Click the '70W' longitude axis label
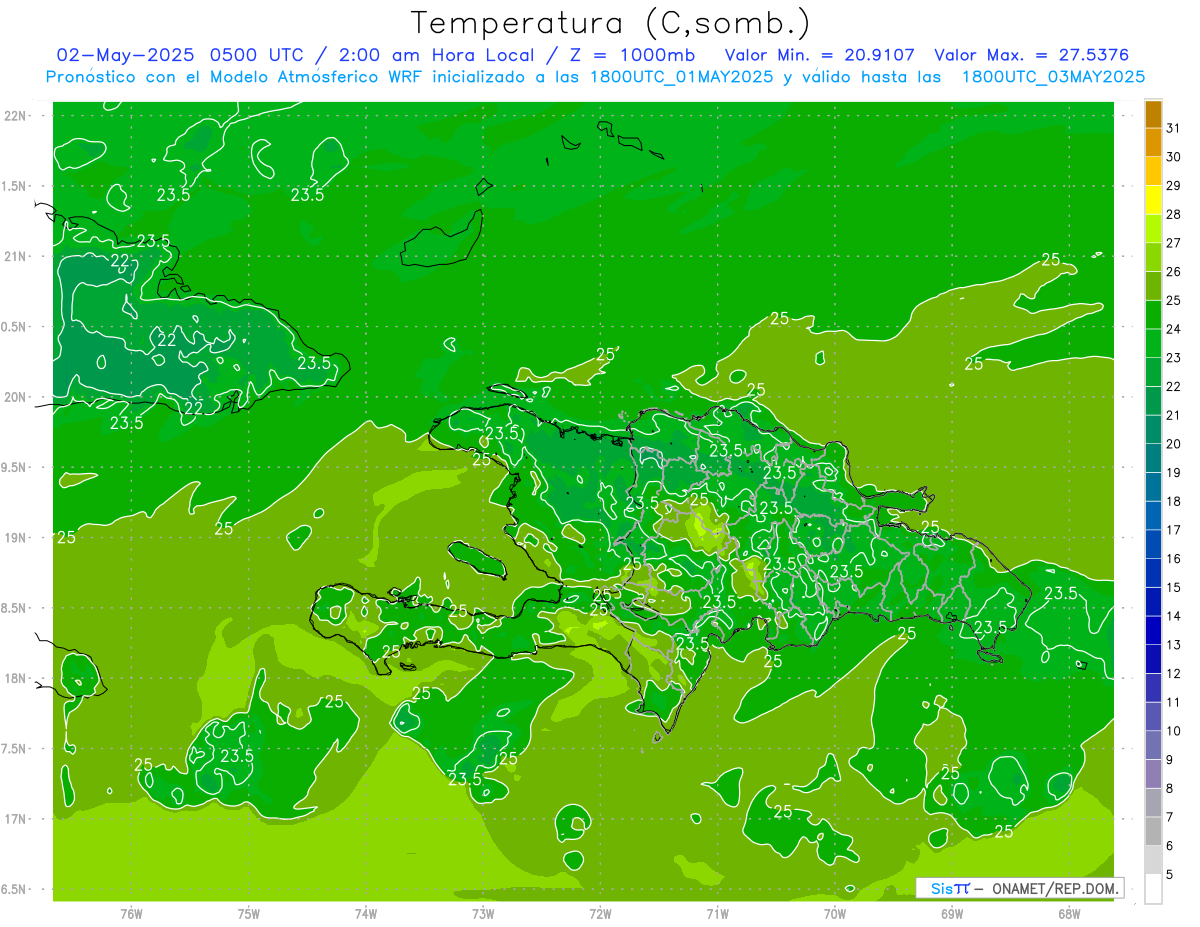Image resolution: width=1200 pixels, height=927 pixels. tap(835, 914)
